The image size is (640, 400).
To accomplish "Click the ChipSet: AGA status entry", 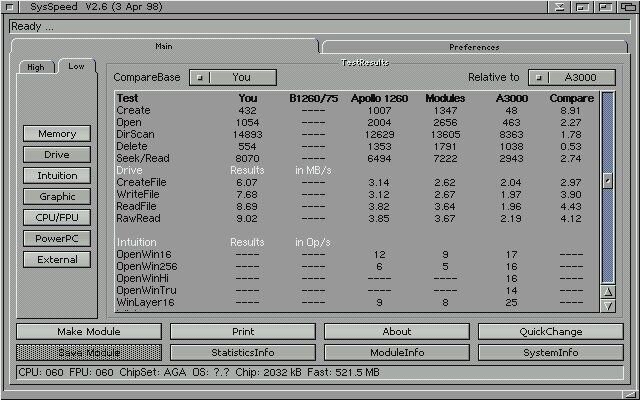I will [153, 372].
